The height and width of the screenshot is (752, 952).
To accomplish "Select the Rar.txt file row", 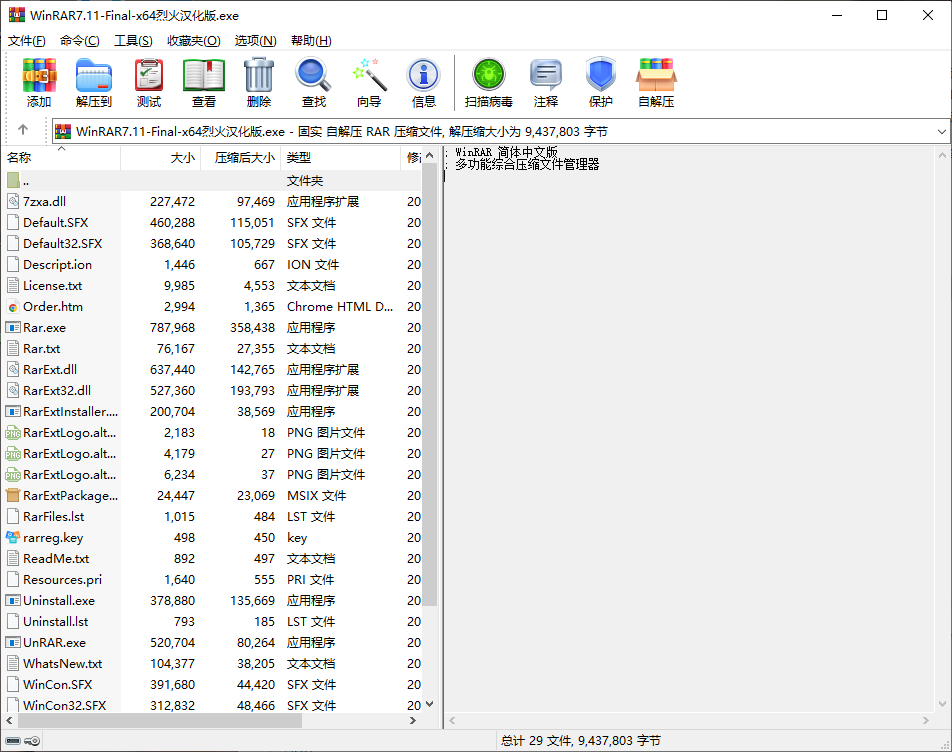I will pos(212,349).
